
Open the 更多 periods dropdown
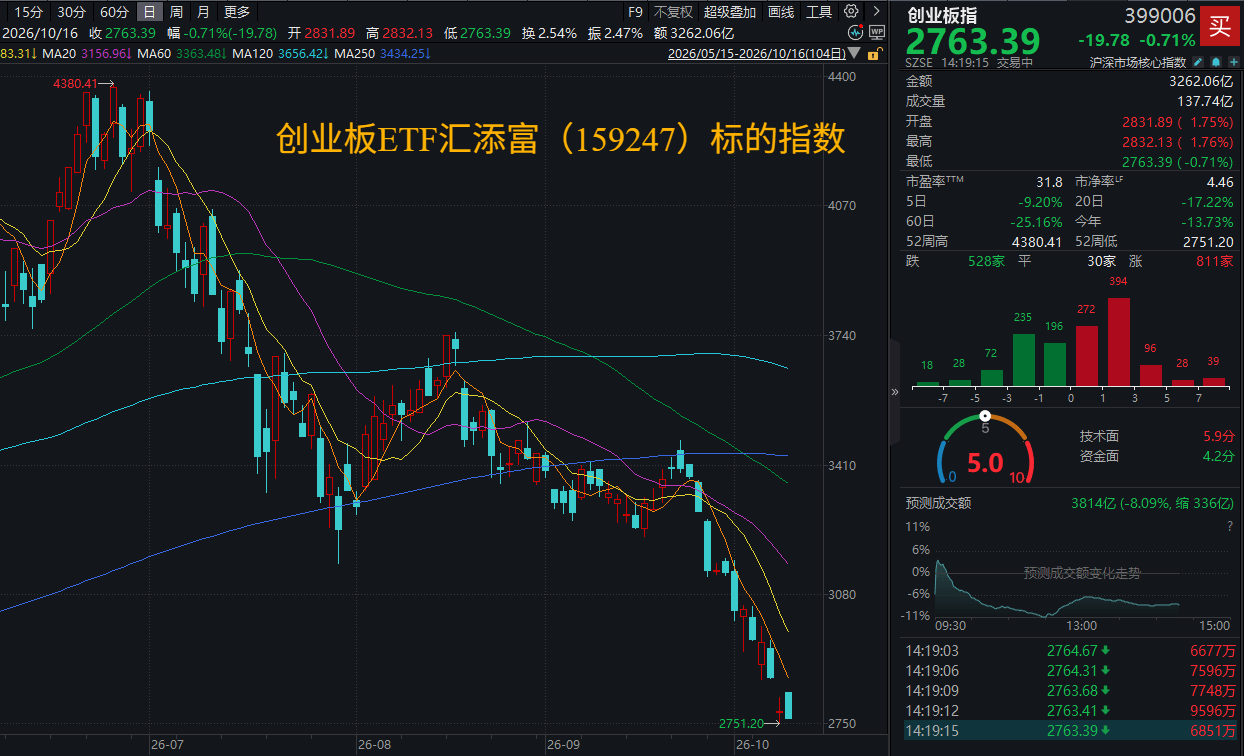click(237, 12)
